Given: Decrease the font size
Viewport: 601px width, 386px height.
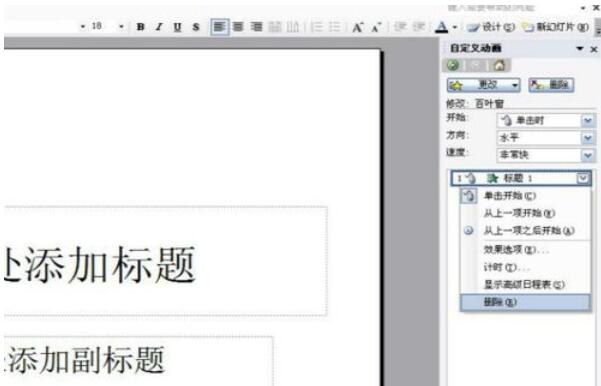Looking at the screenshot, I should [376, 27].
